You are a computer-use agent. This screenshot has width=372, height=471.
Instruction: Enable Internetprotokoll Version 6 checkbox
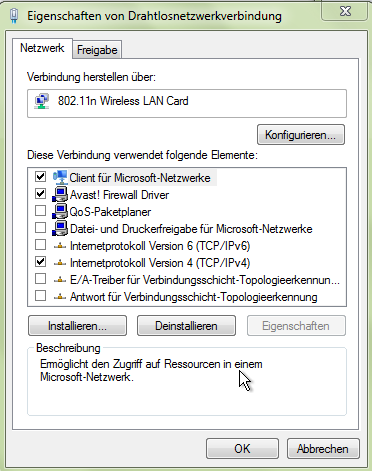(41, 245)
